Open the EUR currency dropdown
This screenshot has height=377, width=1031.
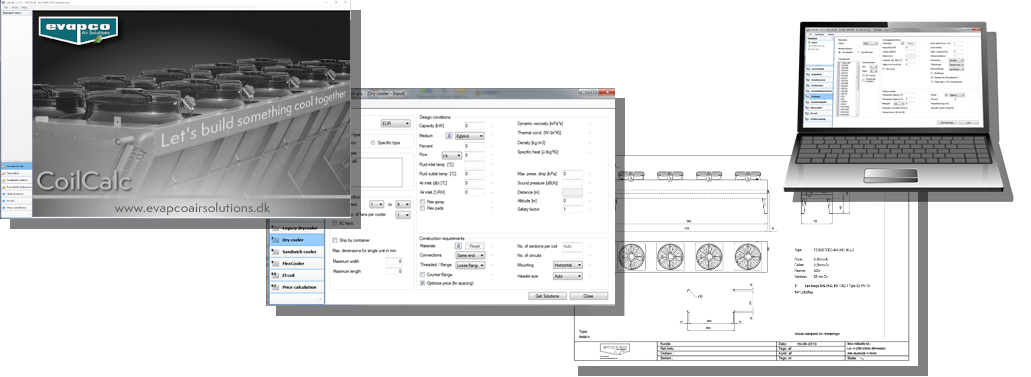(396, 123)
